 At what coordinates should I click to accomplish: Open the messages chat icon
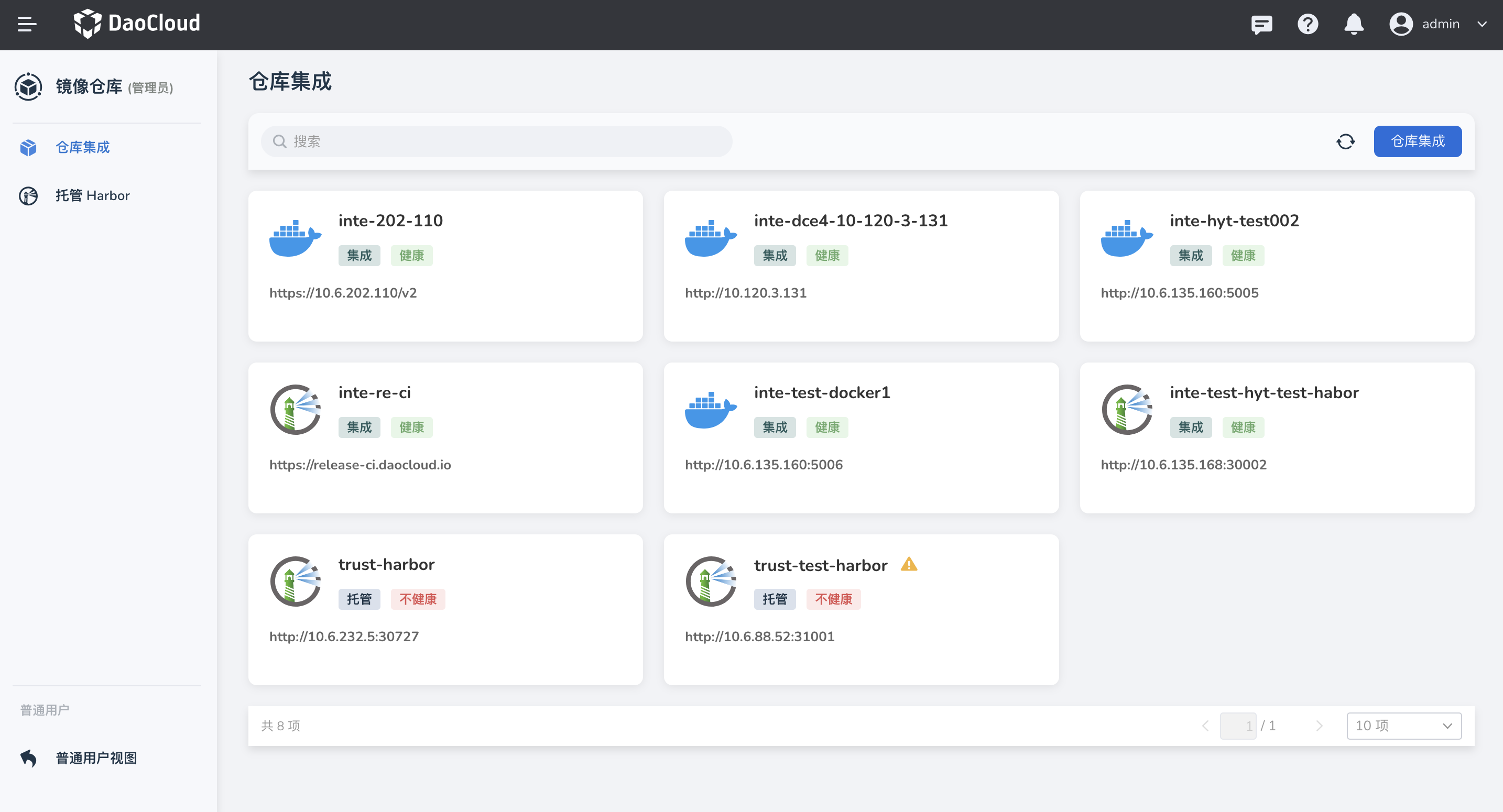[x=1261, y=25]
